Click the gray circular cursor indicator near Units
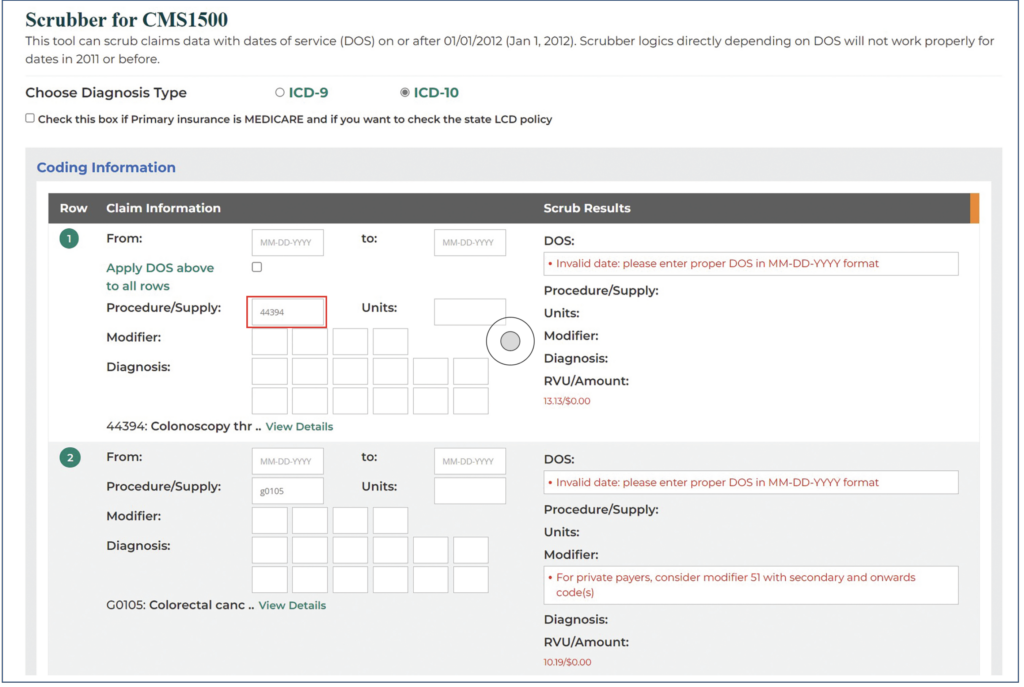Screen dimensions: 1024x687 509,341
